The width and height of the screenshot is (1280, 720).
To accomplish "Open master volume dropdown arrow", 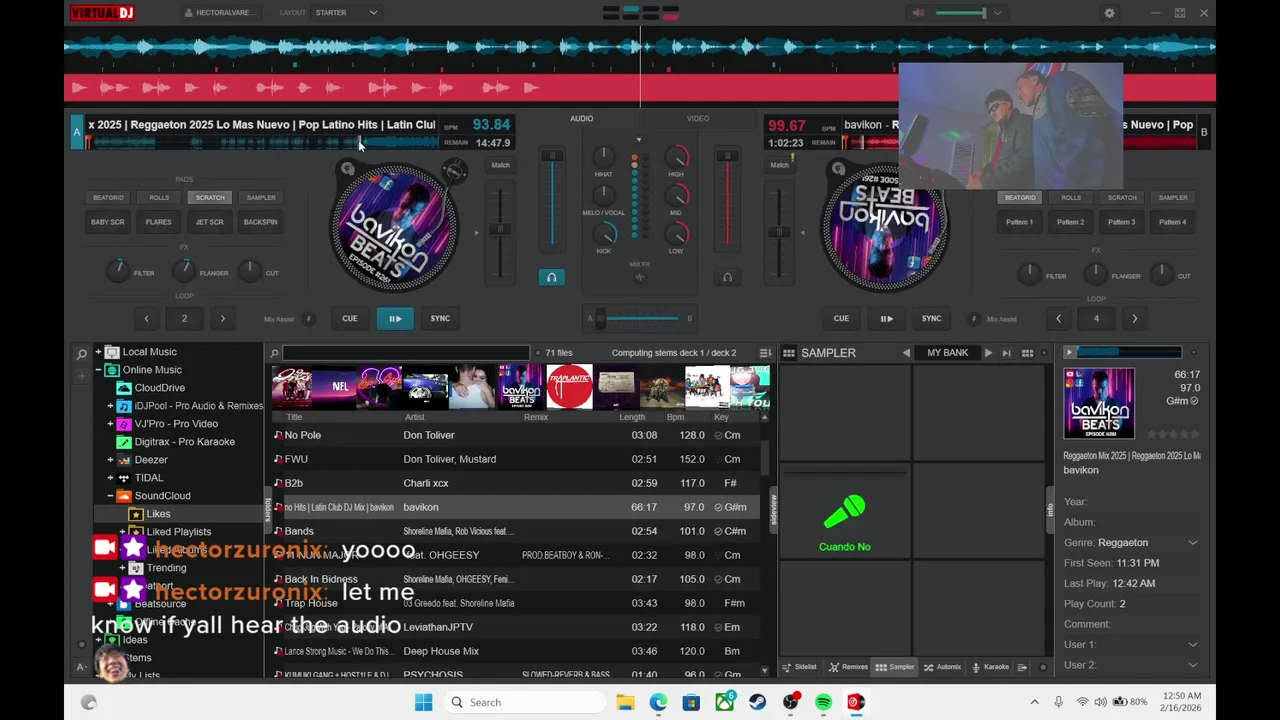I will point(997,13).
